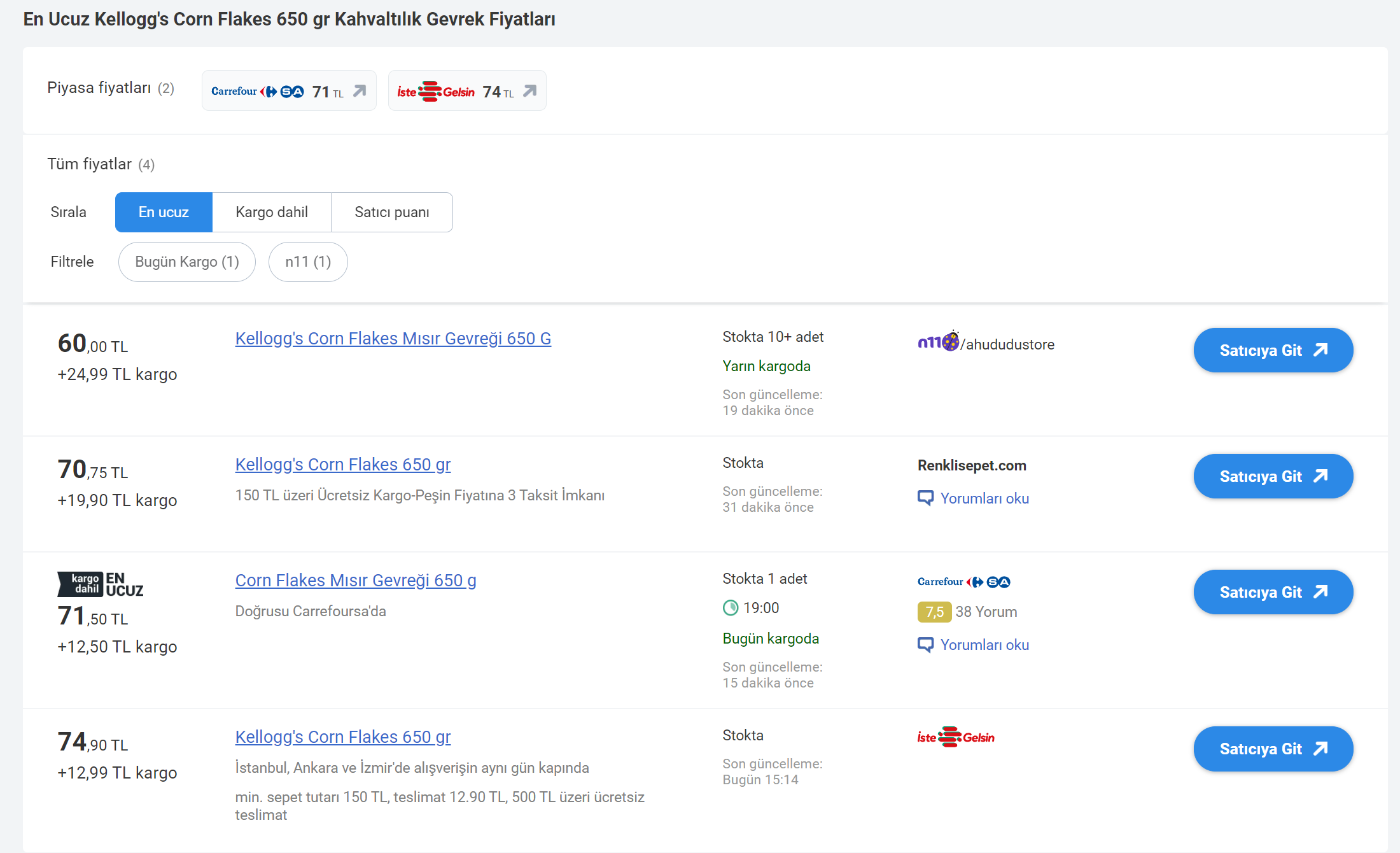Sort by Satıcı puanı
The image size is (1400, 853).
click(392, 212)
